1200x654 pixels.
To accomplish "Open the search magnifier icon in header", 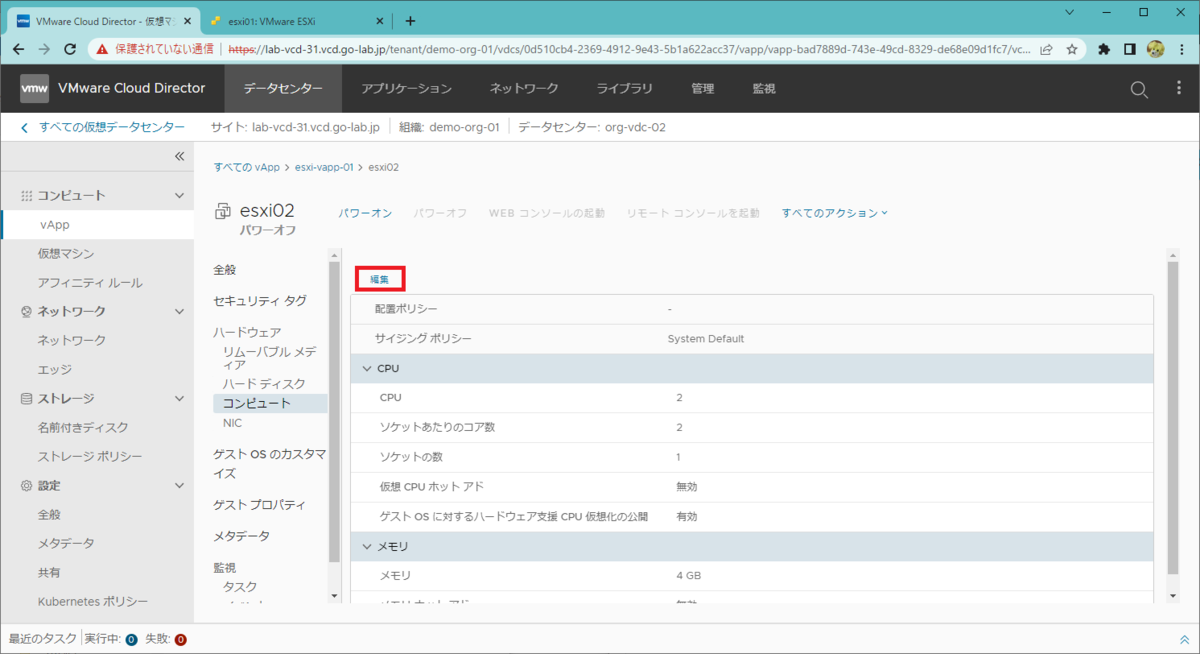I will [x=1139, y=89].
